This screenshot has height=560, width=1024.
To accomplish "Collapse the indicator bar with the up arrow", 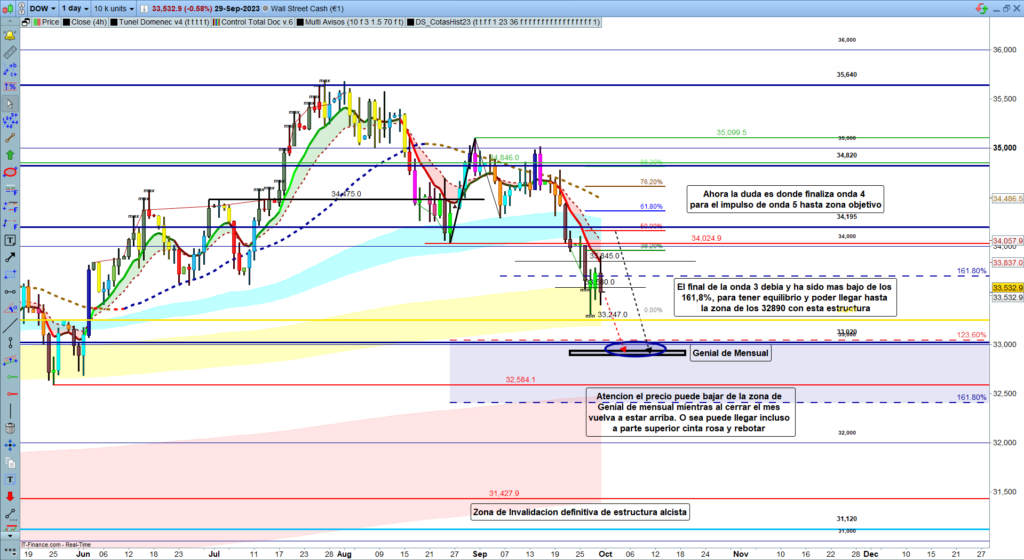I will click(11, 20).
